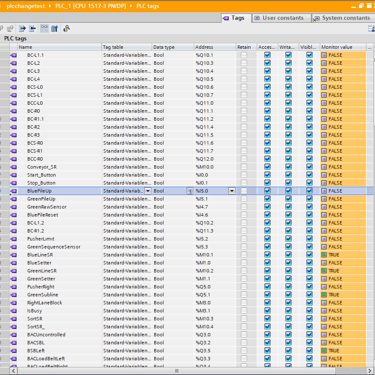
Task: Select the BACLoadBeltLeft tag name
Action: tap(46, 359)
